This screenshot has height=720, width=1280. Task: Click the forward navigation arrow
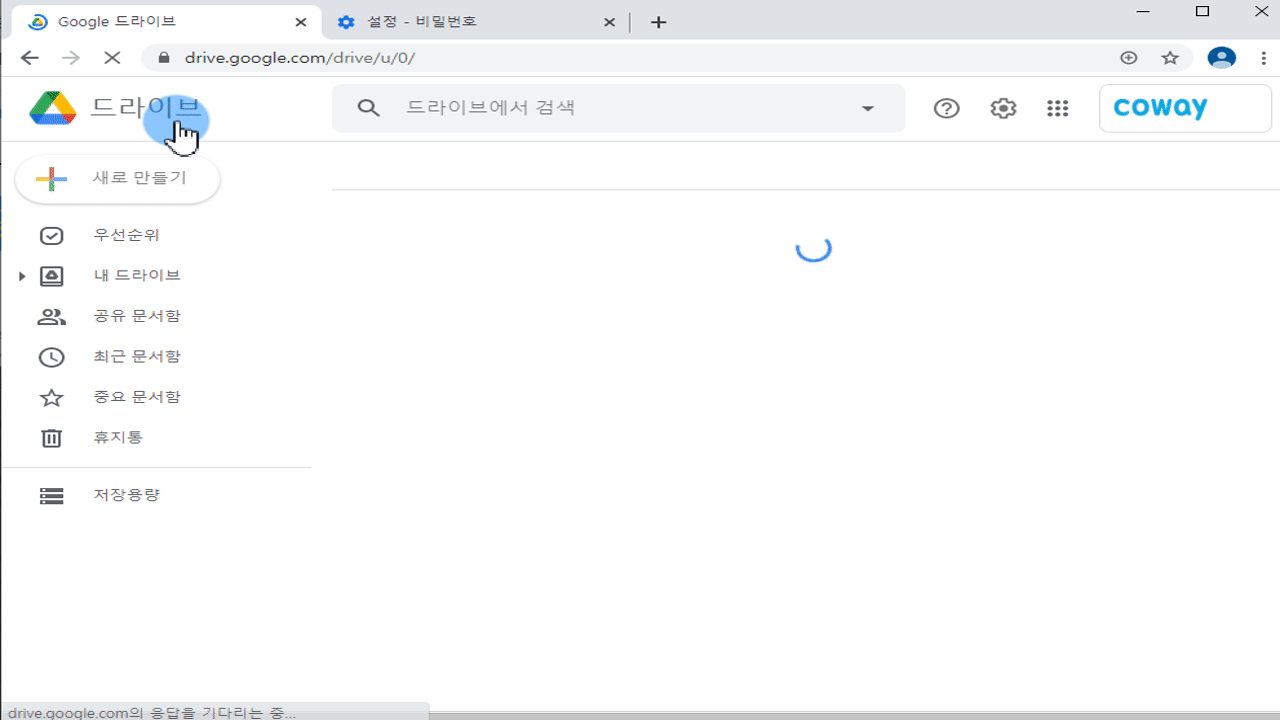click(x=71, y=58)
